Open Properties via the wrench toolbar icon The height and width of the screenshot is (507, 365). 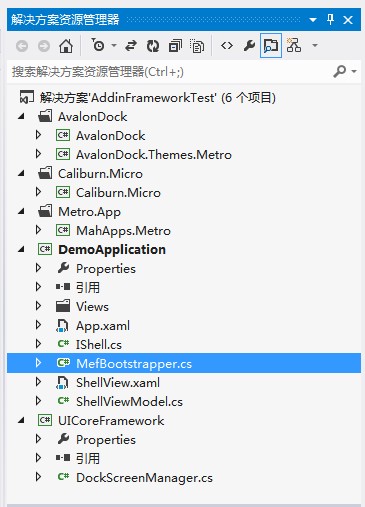tap(249, 46)
